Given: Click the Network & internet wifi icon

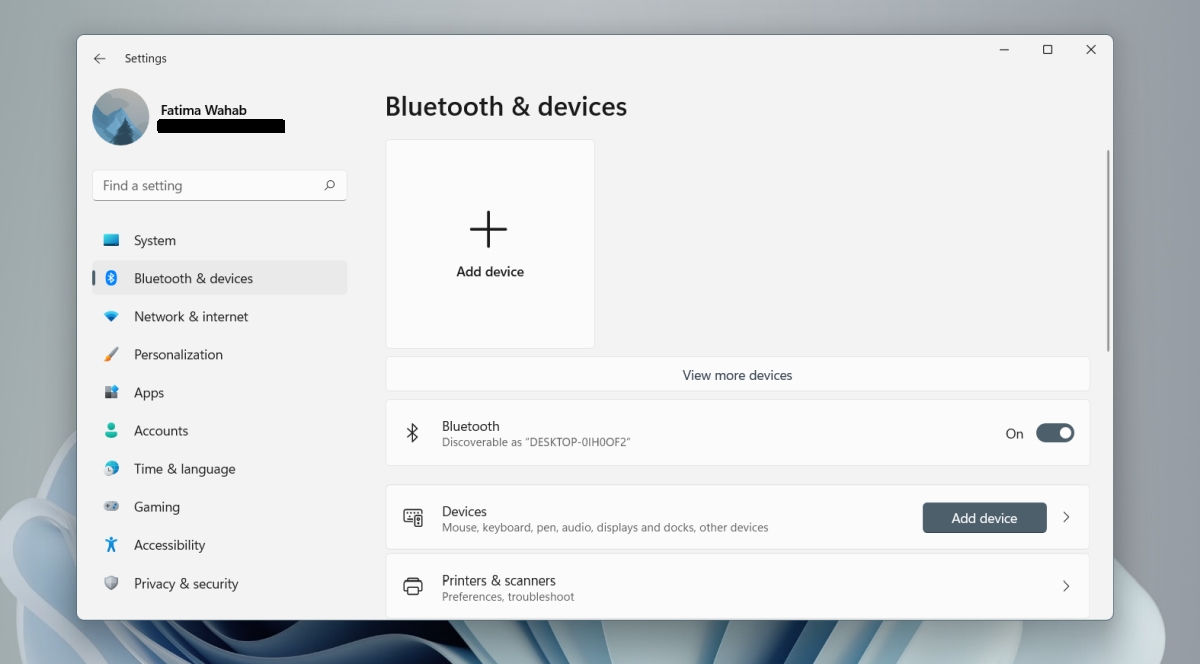Looking at the screenshot, I should point(112,317).
